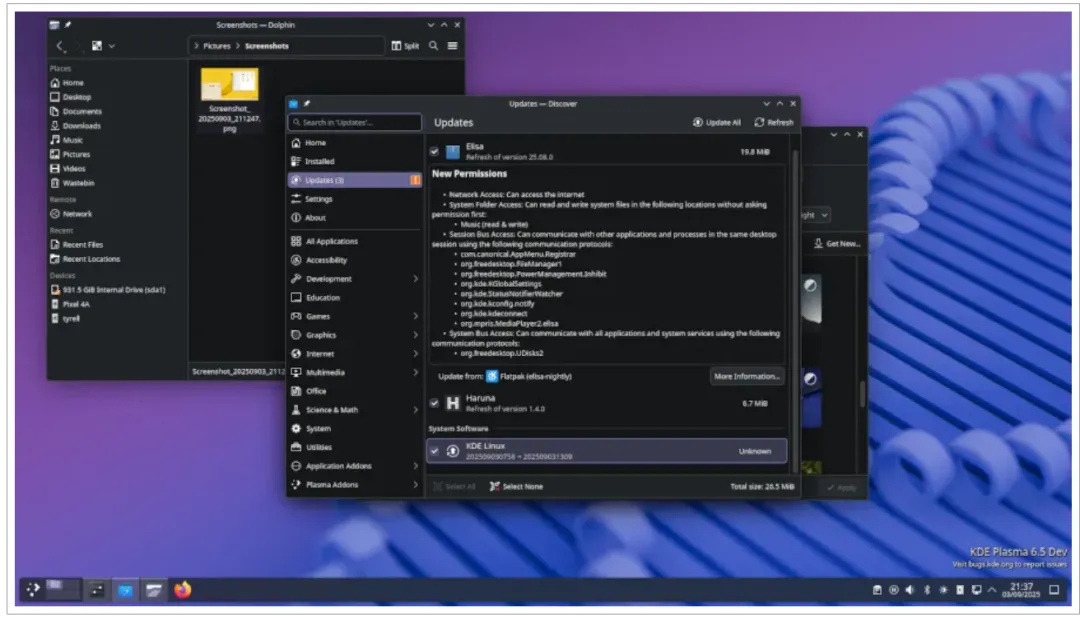Viewport: 1080px width, 617px height.
Task: Select Updates (3) in Discover sidebar
Action: [355, 180]
